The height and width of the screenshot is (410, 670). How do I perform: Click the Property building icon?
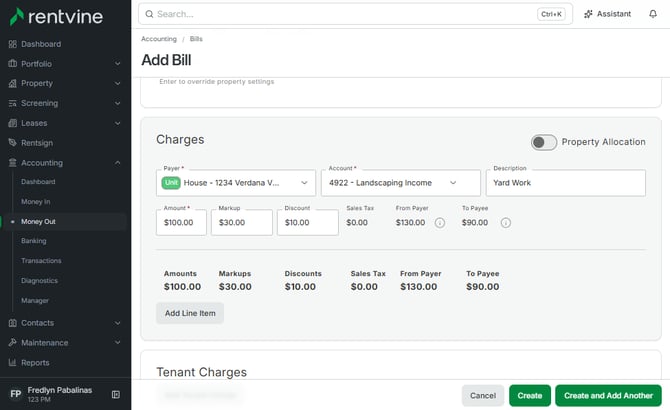[x=12, y=83]
